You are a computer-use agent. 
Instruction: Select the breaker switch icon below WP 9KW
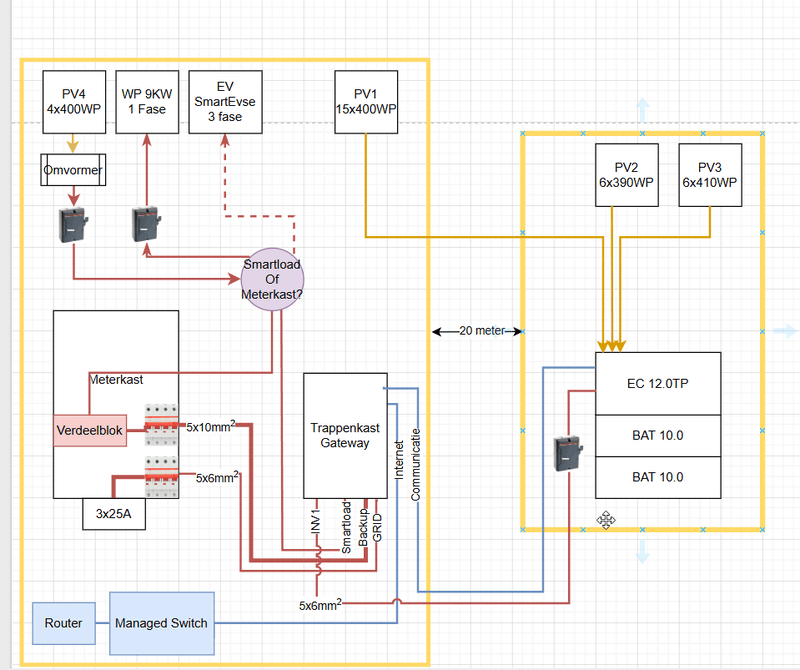point(146,224)
